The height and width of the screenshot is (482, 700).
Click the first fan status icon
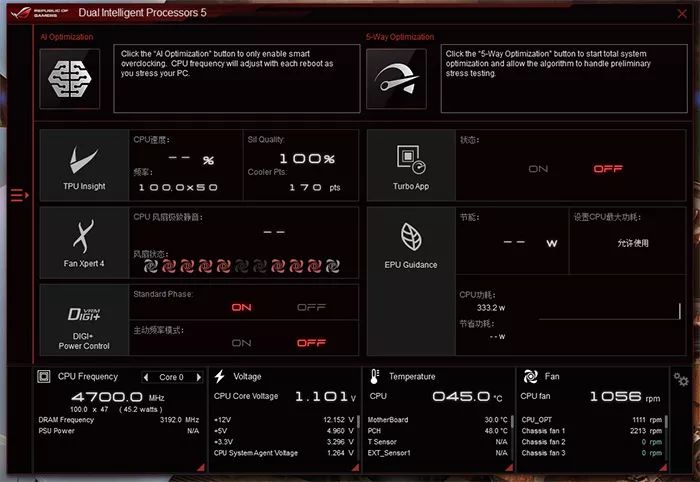point(151,266)
